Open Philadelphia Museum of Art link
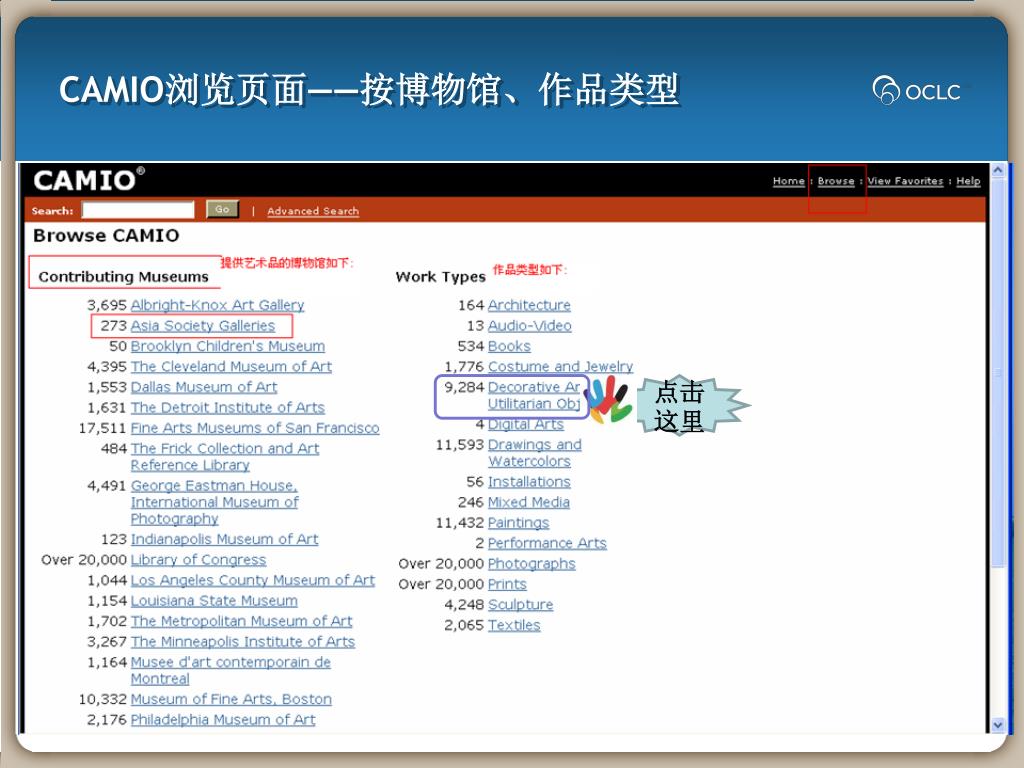Viewport: 1024px width, 768px height. pos(223,720)
